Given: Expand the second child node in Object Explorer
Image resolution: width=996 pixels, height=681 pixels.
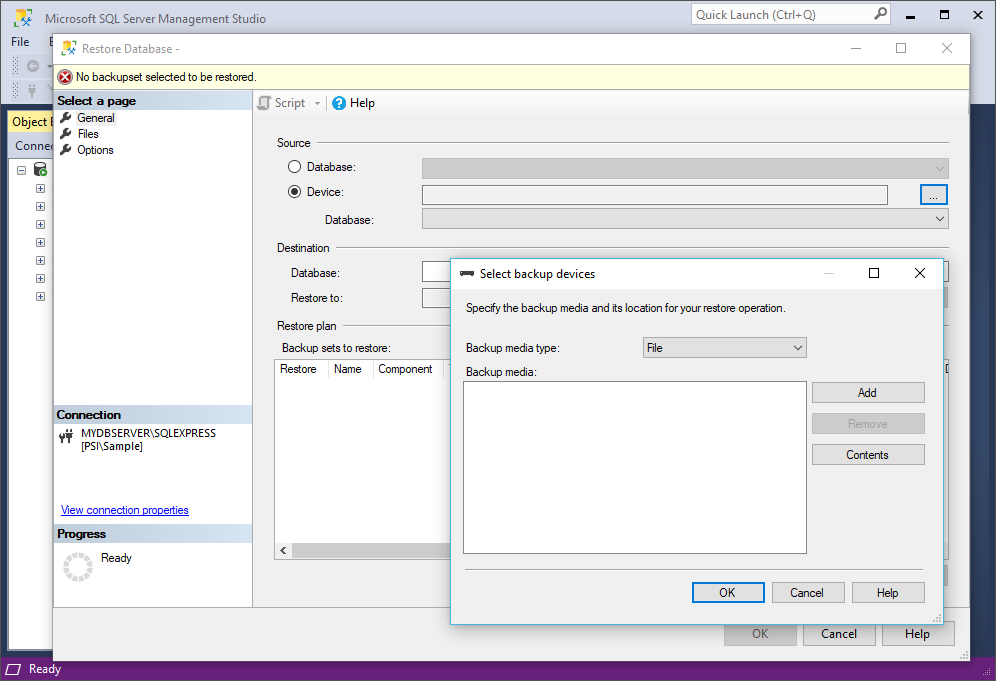Looking at the screenshot, I should coord(40,206).
